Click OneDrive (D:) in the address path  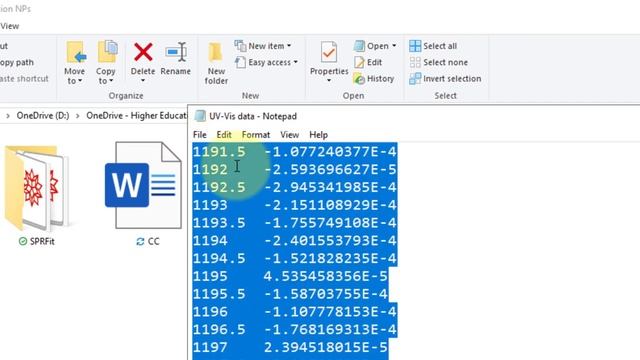pyautogui.click(x=43, y=116)
